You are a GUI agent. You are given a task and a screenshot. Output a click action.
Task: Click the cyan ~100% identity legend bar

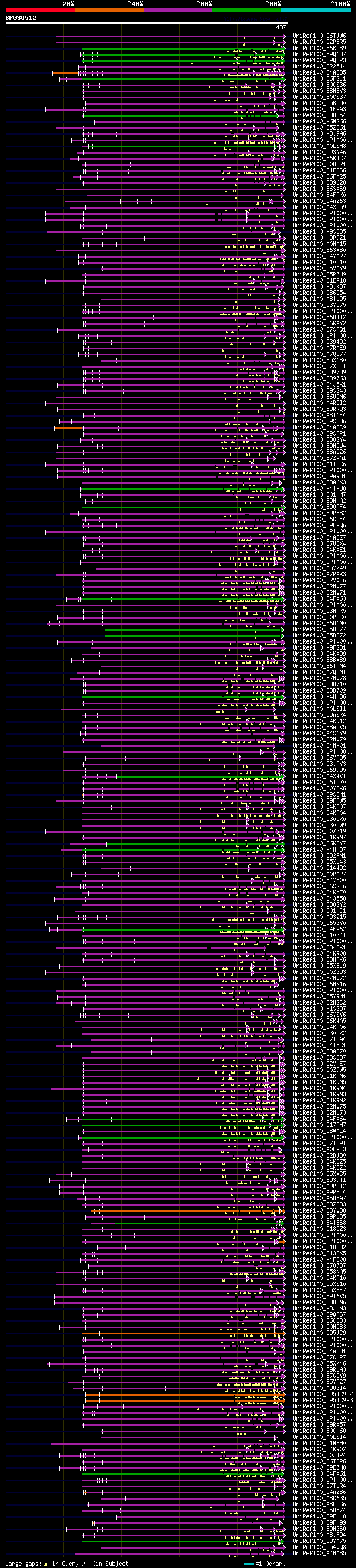[317, 10]
